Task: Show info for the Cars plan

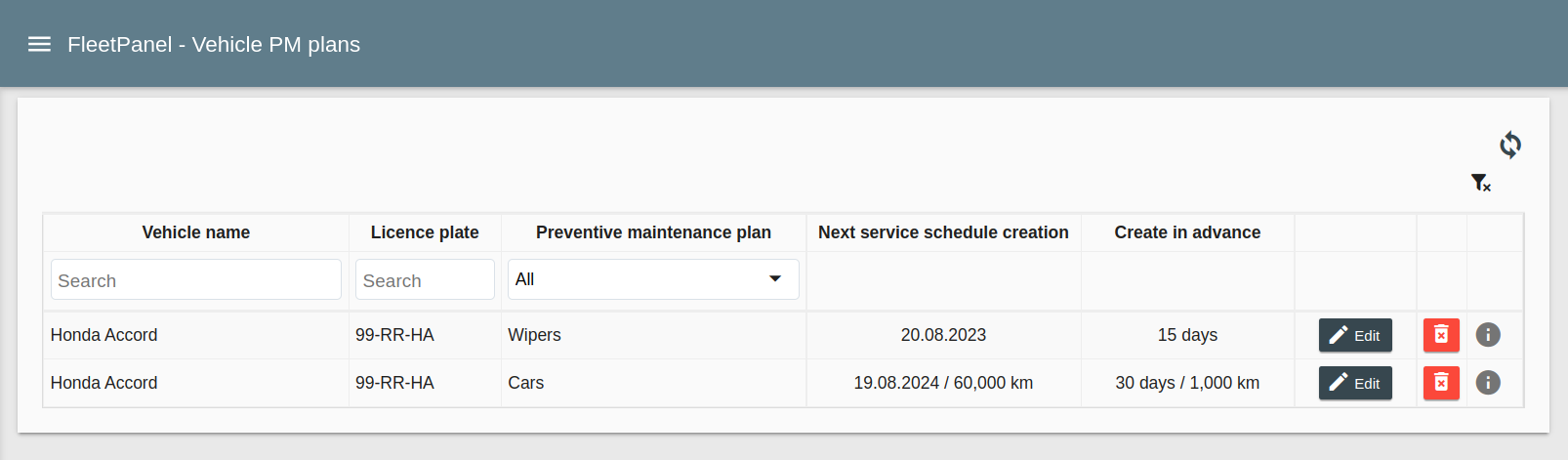Action: coord(1488,383)
